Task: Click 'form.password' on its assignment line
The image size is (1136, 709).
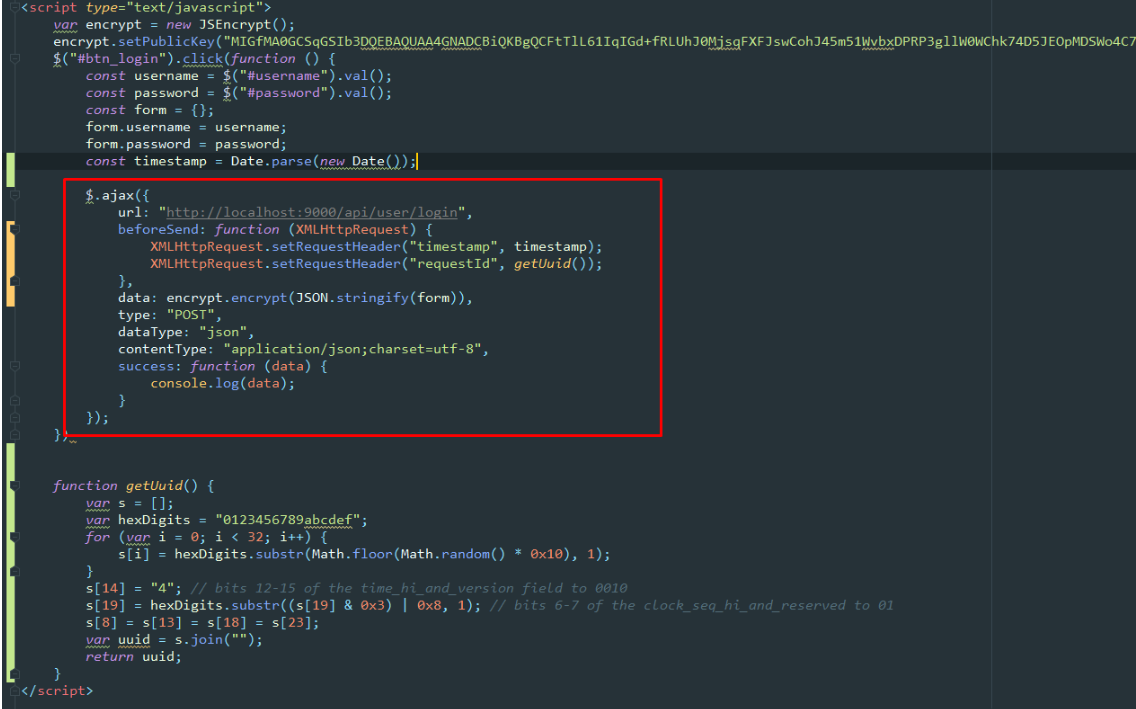Action: [x=138, y=144]
